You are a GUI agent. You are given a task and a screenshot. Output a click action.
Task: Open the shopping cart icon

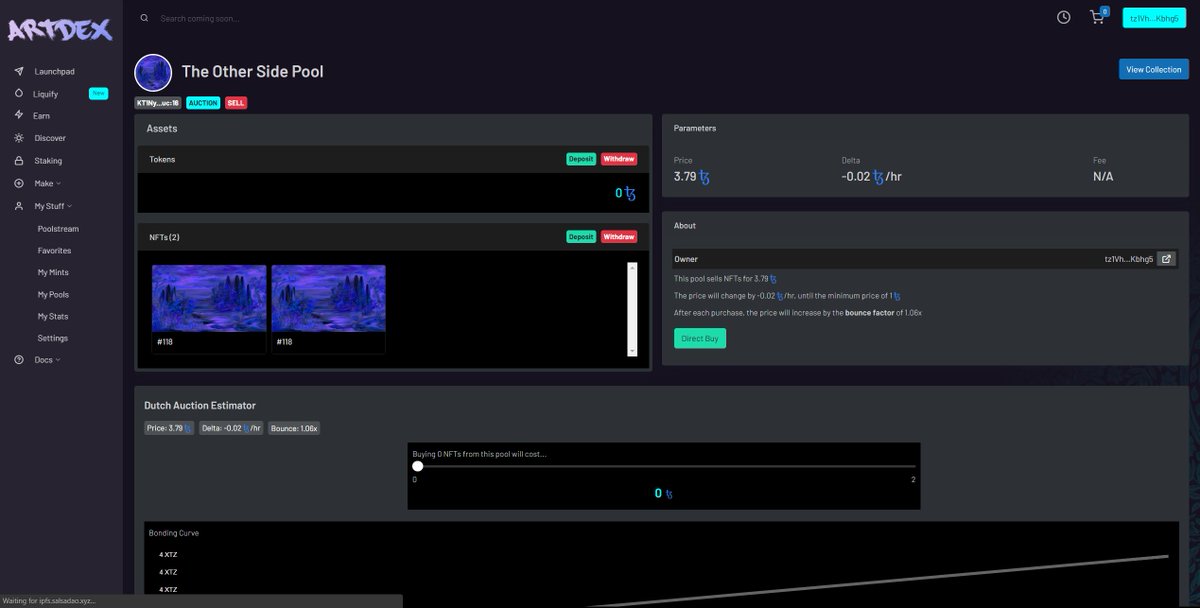(x=1097, y=18)
